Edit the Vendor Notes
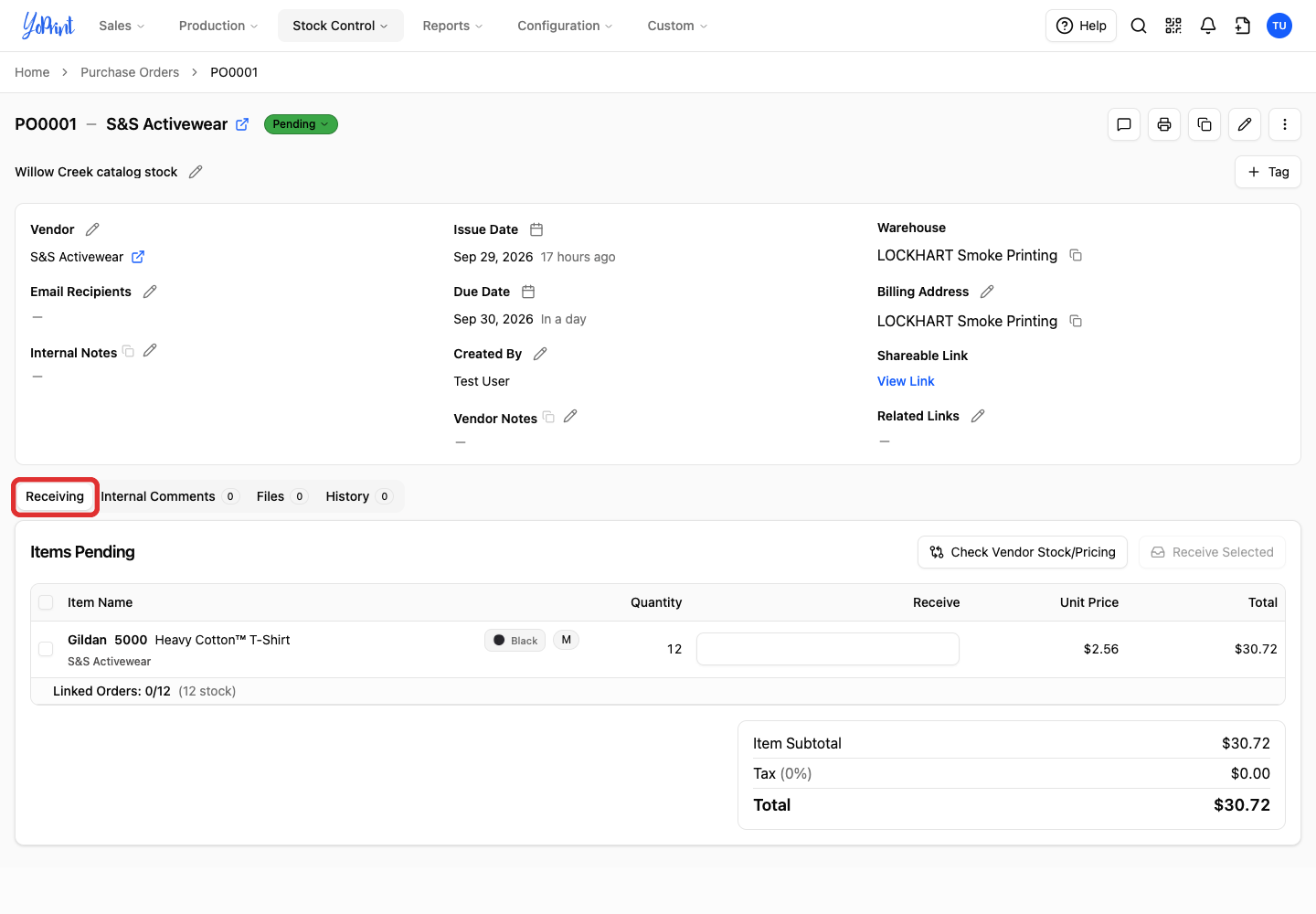The height and width of the screenshot is (914, 1316). [x=570, y=416]
